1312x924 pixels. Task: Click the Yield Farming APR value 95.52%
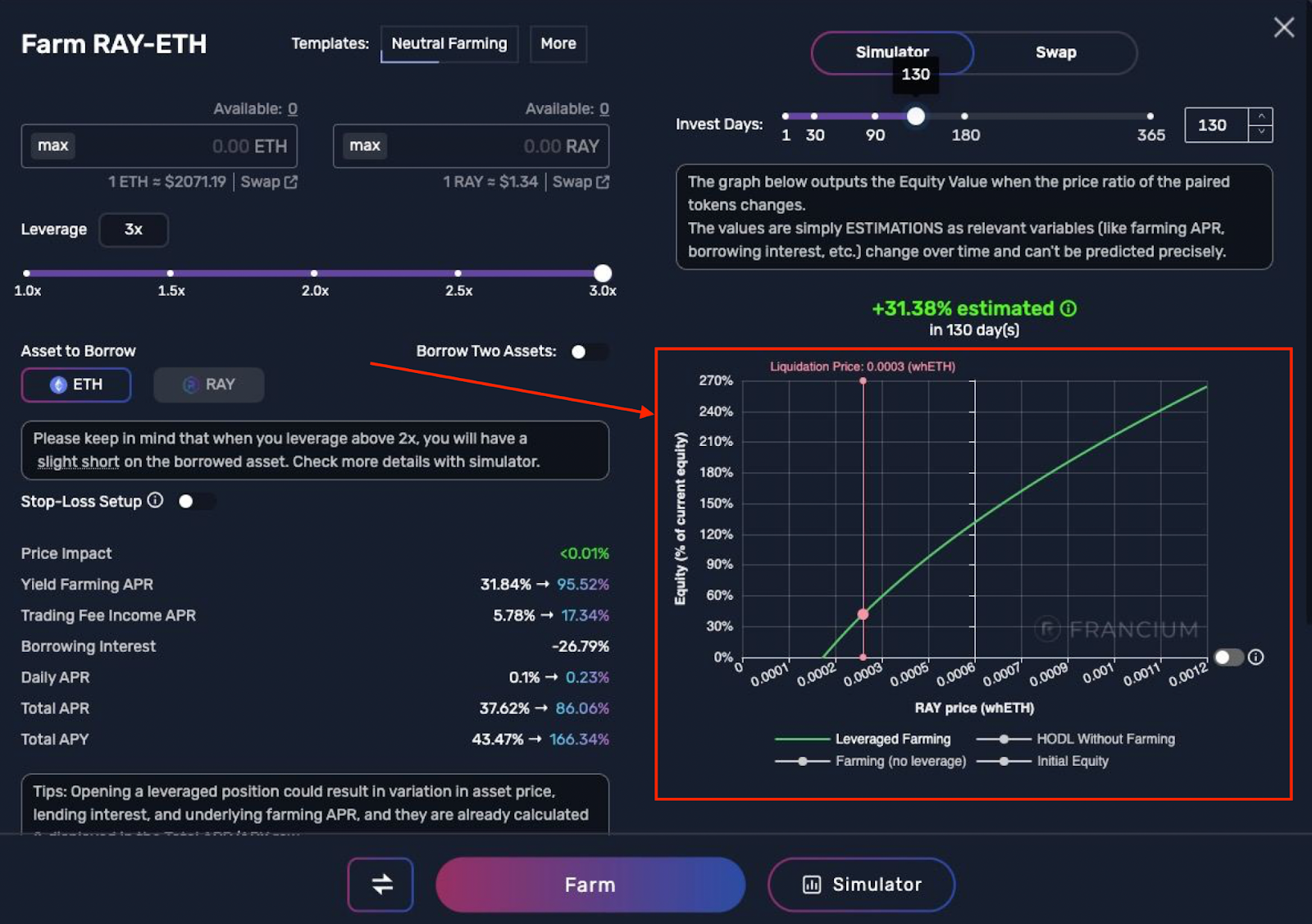(x=583, y=585)
